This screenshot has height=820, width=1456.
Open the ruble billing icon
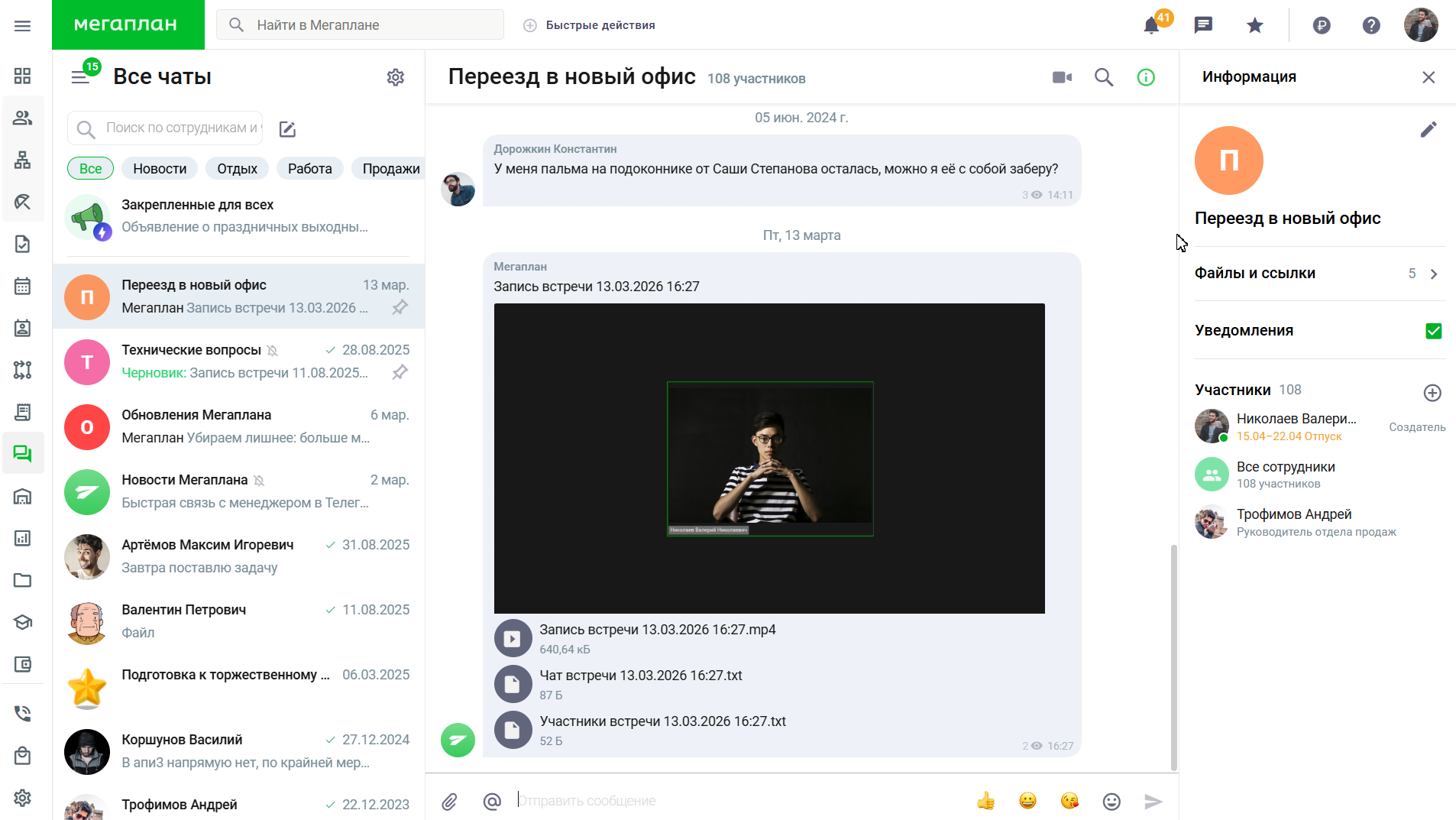pyautogui.click(x=1322, y=25)
